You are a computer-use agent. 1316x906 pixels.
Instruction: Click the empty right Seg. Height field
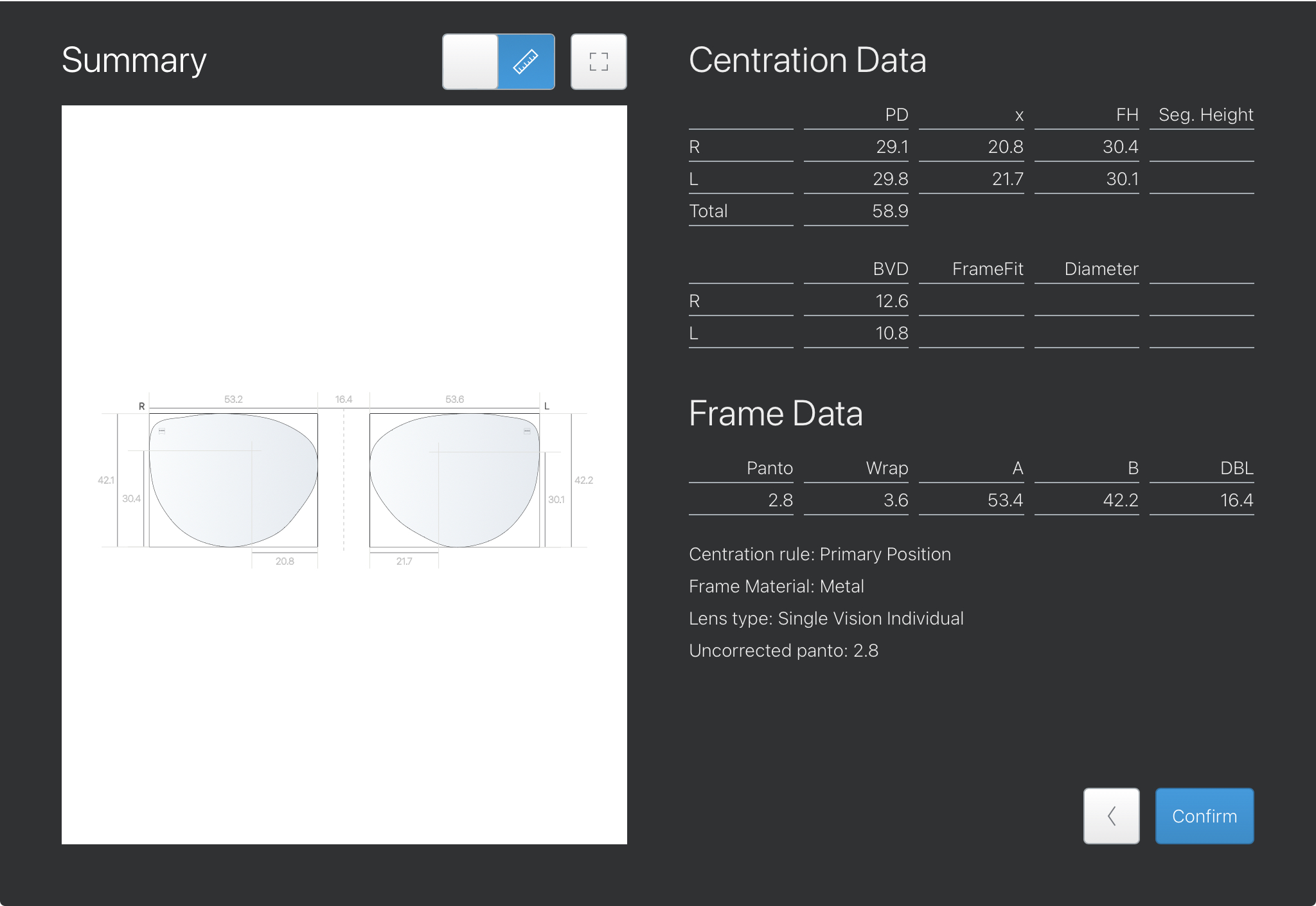[x=1202, y=147]
